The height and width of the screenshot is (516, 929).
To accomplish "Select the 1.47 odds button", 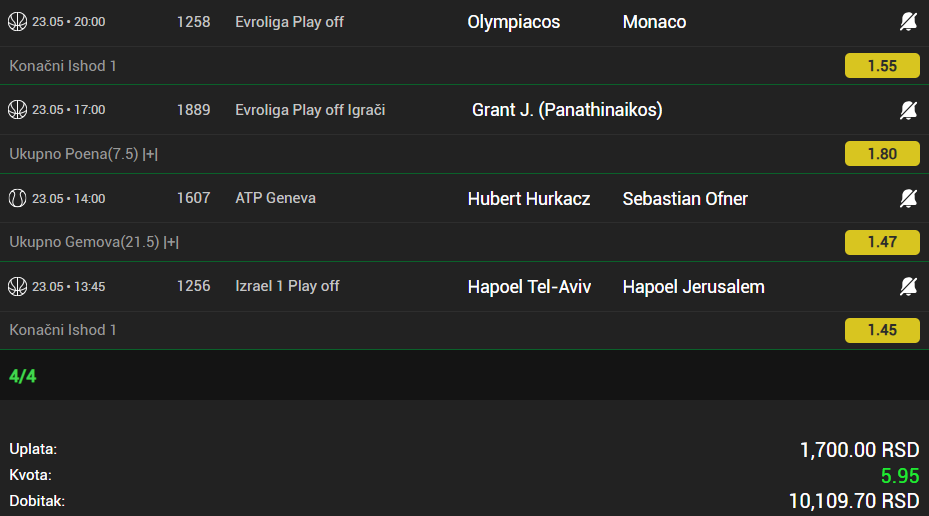I will pos(882,242).
